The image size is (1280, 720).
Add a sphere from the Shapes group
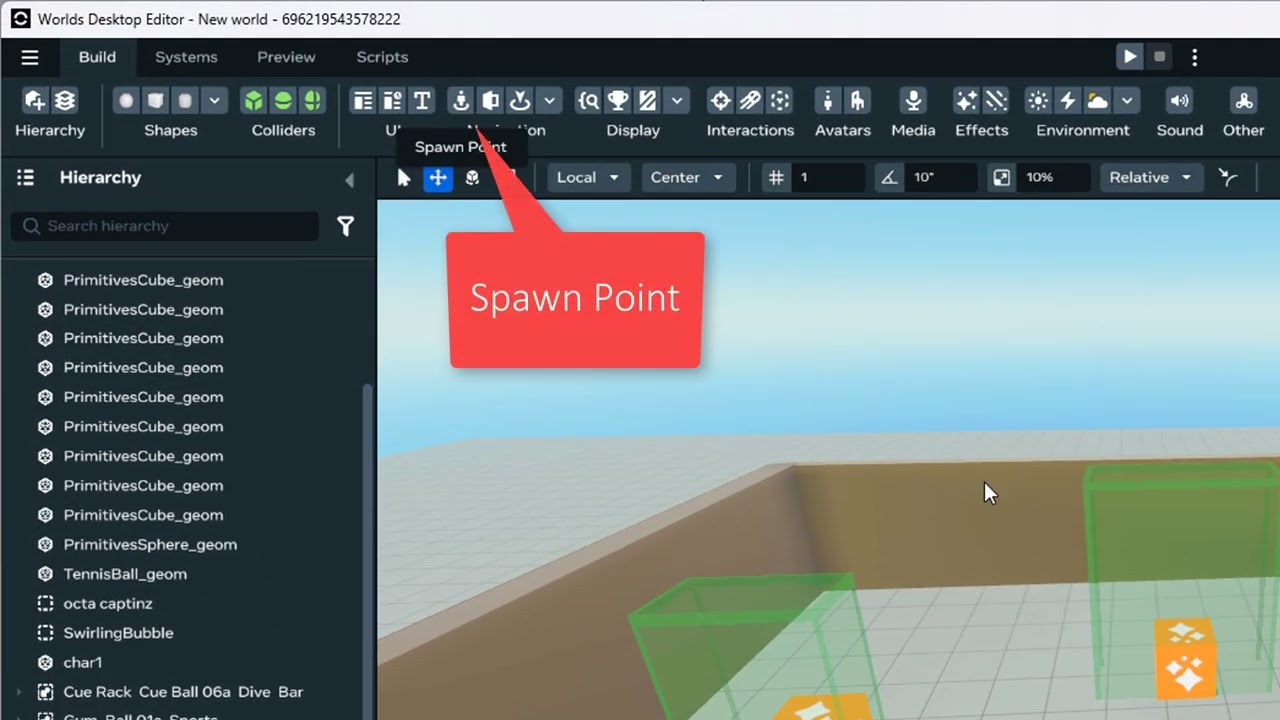click(x=126, y=101)
